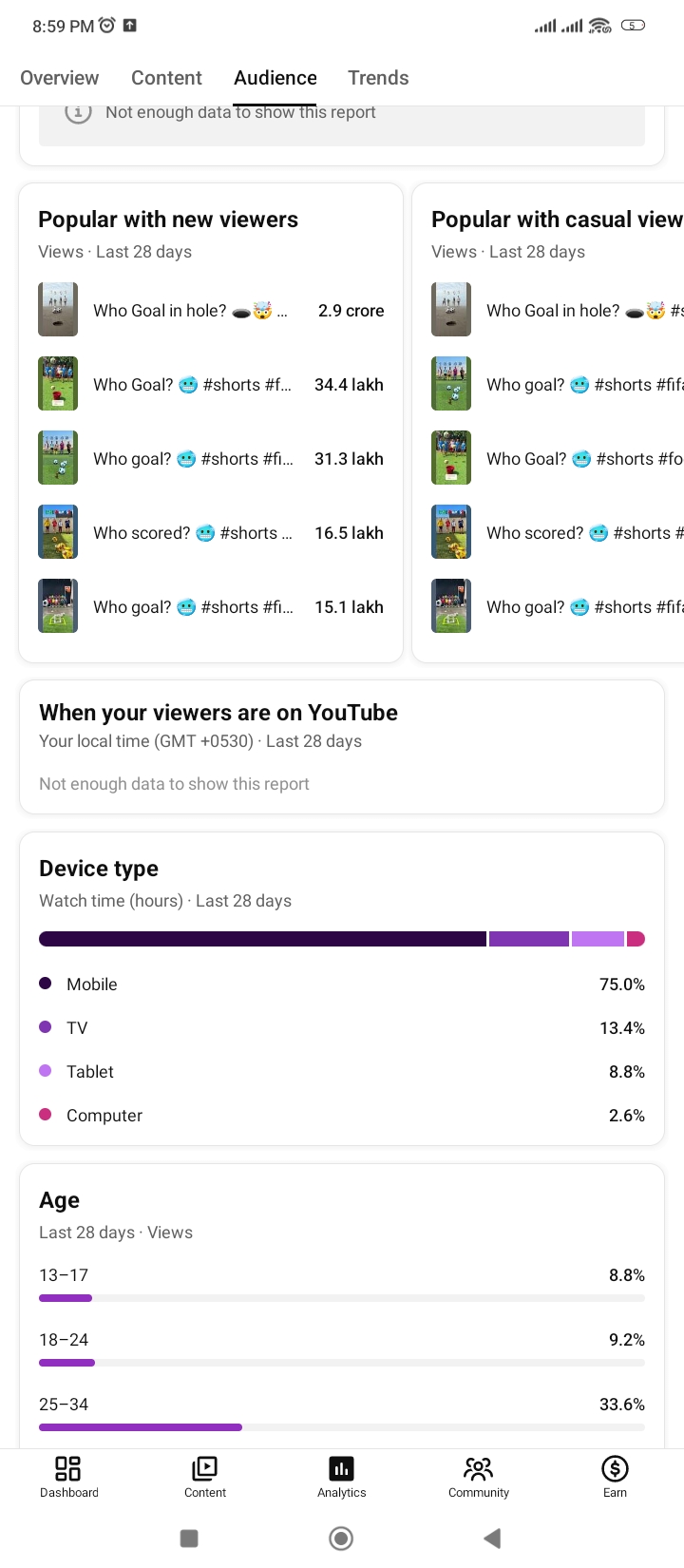
Task: Tap the Android home circle button
Action: point(341,1539)
